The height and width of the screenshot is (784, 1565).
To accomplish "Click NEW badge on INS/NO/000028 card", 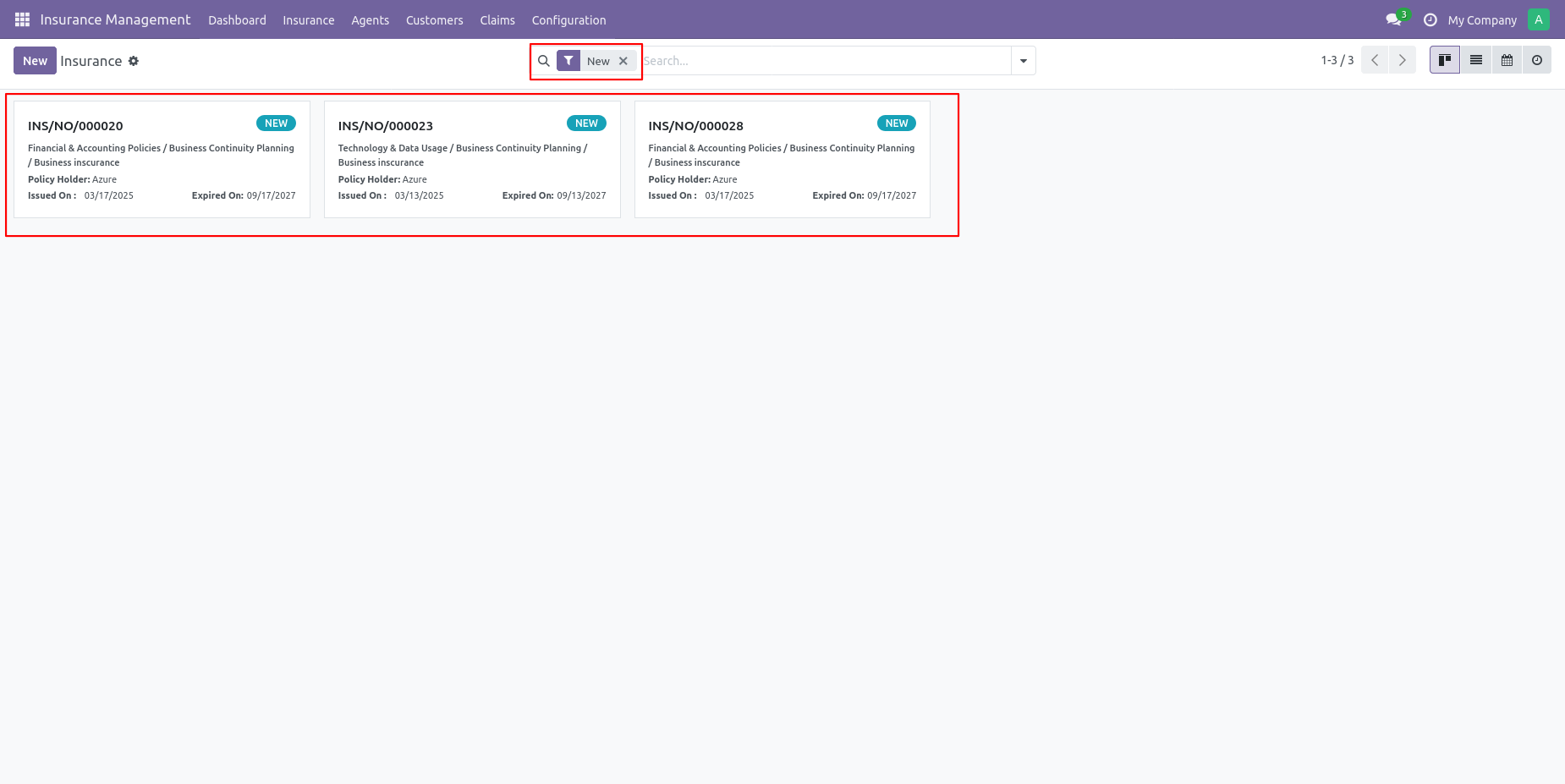I will pyautogui.click(x=897, y=123).
